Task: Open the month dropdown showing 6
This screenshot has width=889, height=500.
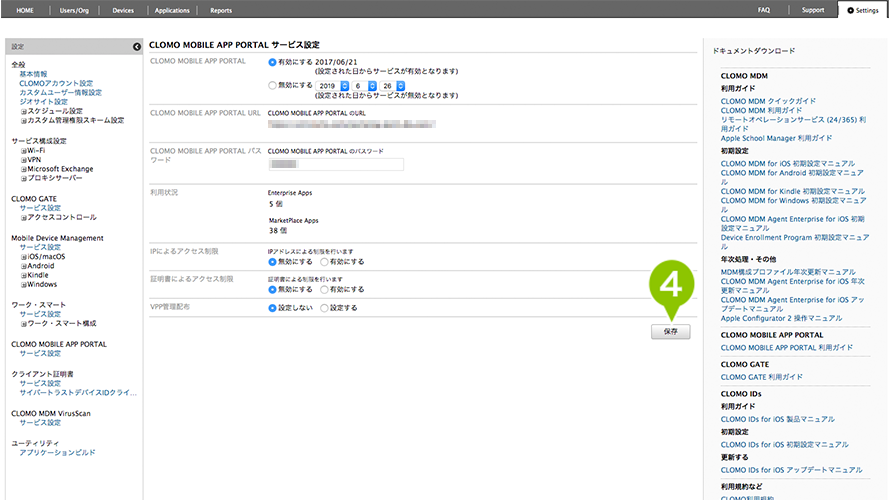Action: (364, 86)
